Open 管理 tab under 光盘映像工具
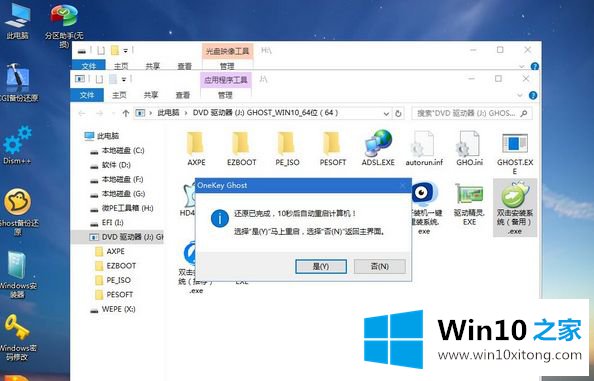Viewport: 594px width, 381px height. pos(227,66)
